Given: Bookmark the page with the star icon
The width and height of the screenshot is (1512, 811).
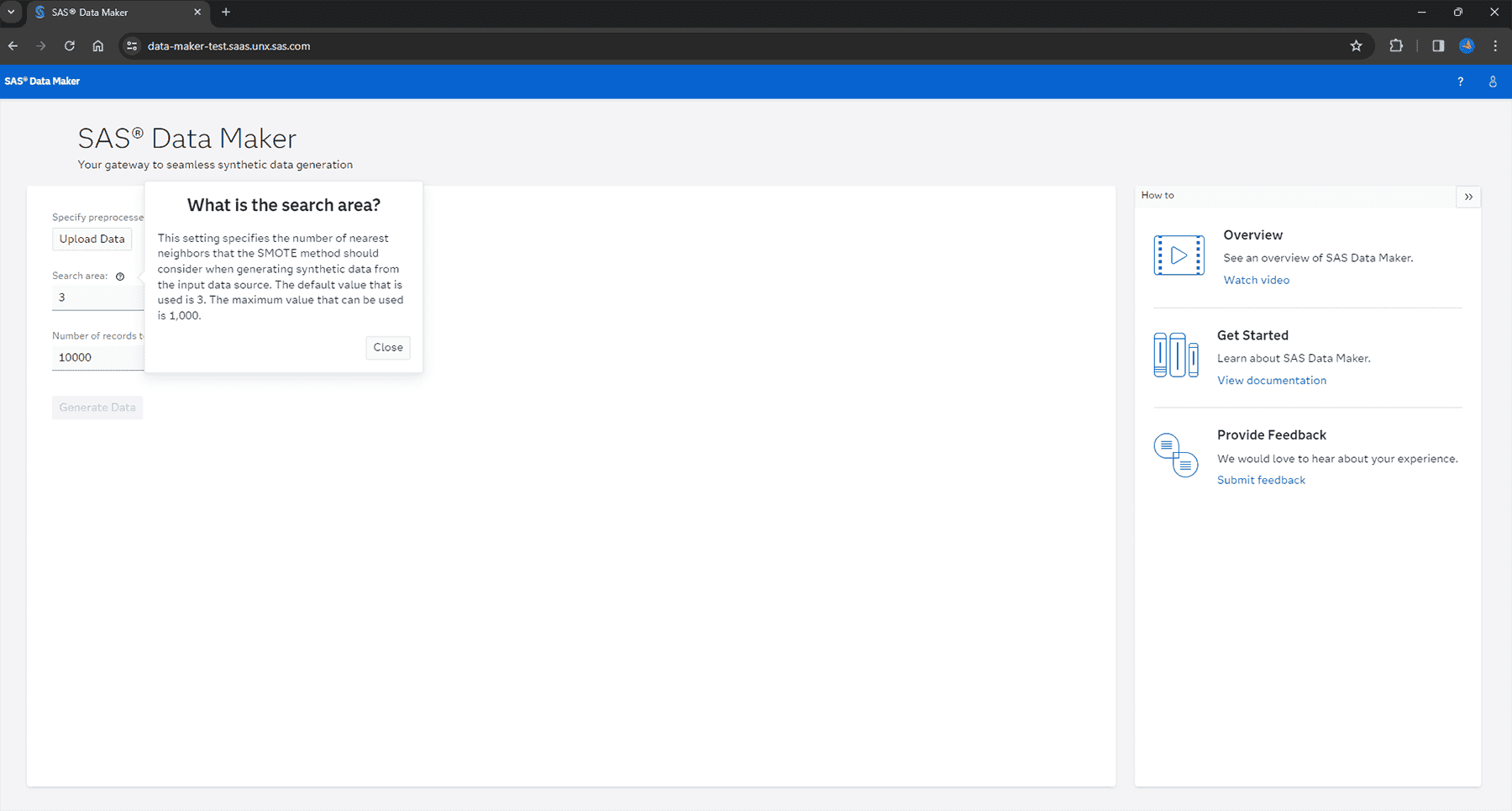Looking at the screenshot, I should click(x=1356, y=46).
